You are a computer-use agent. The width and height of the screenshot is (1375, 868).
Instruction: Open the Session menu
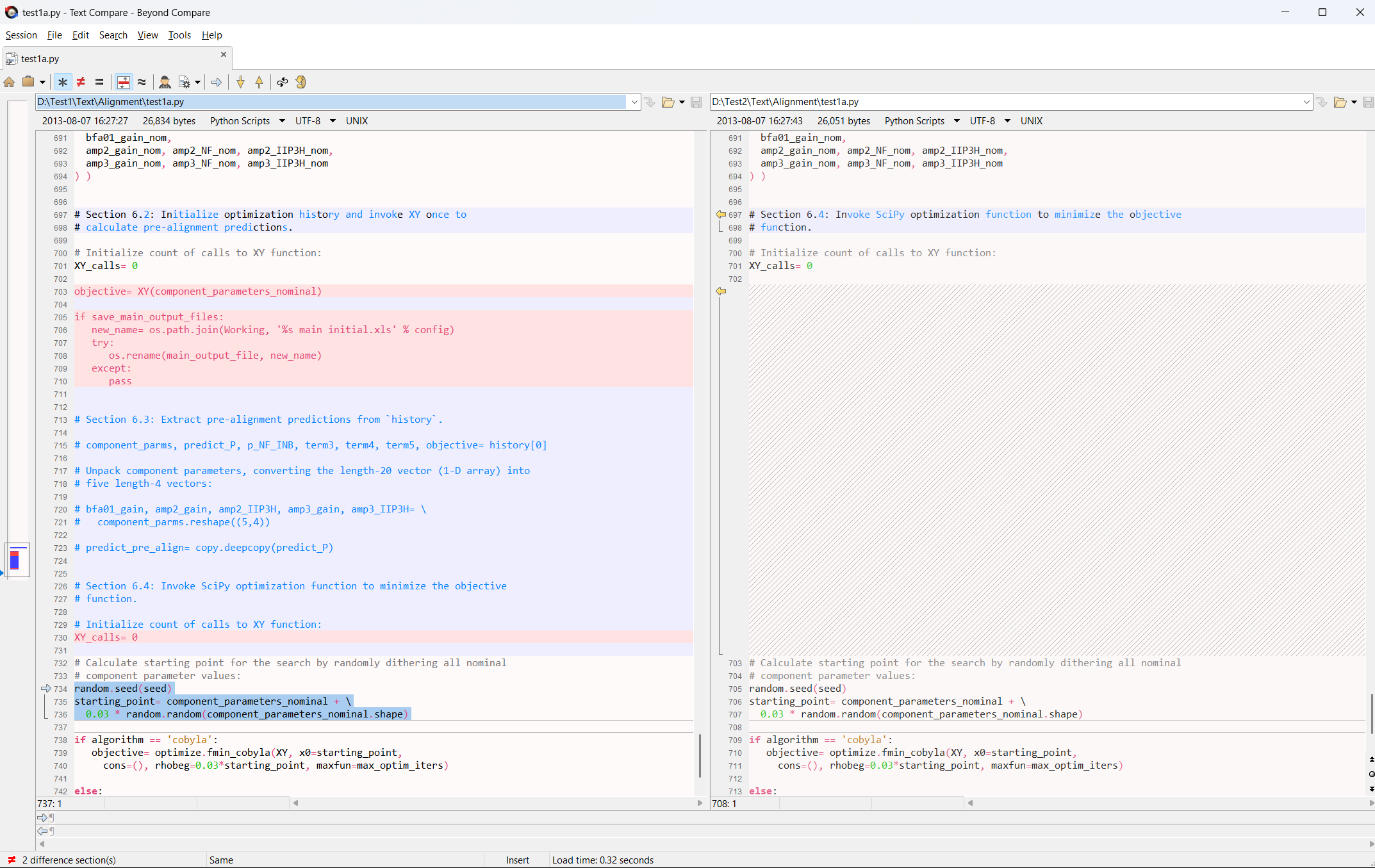[21, 35]
